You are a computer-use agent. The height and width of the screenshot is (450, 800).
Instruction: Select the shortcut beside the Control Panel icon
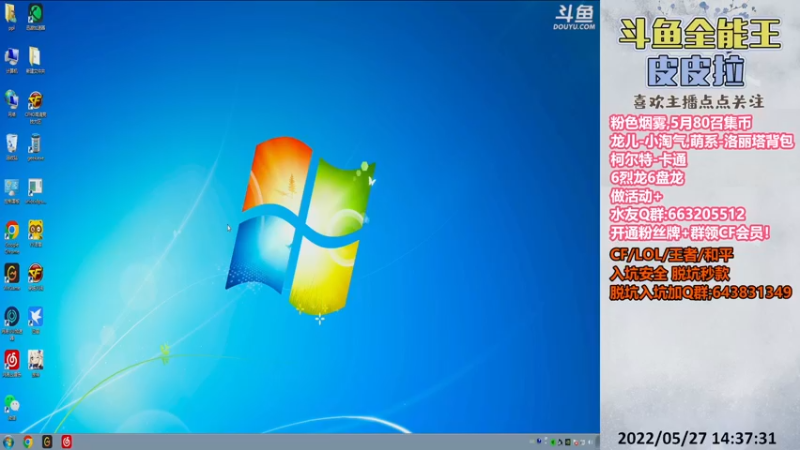pos(35,191)
